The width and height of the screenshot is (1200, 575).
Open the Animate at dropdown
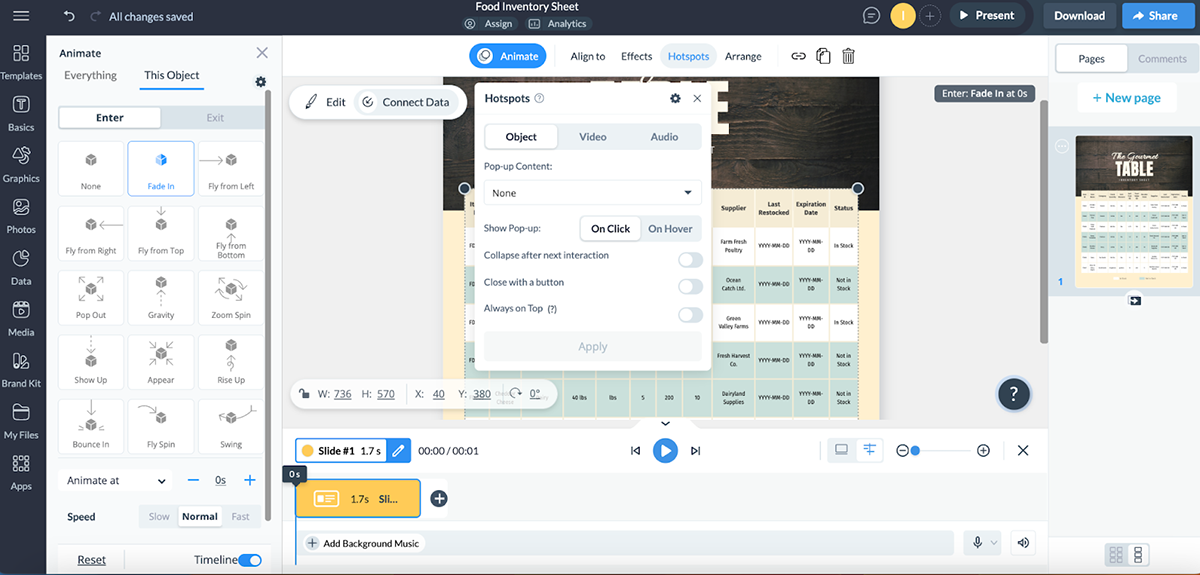pos(116,481)
